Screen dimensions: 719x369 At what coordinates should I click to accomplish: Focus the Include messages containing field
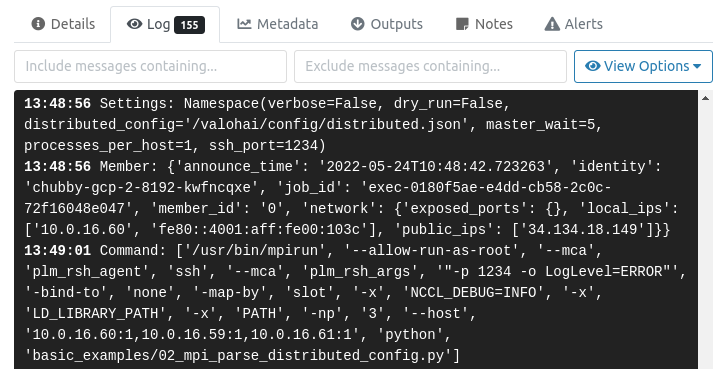[x=150, y=66]
